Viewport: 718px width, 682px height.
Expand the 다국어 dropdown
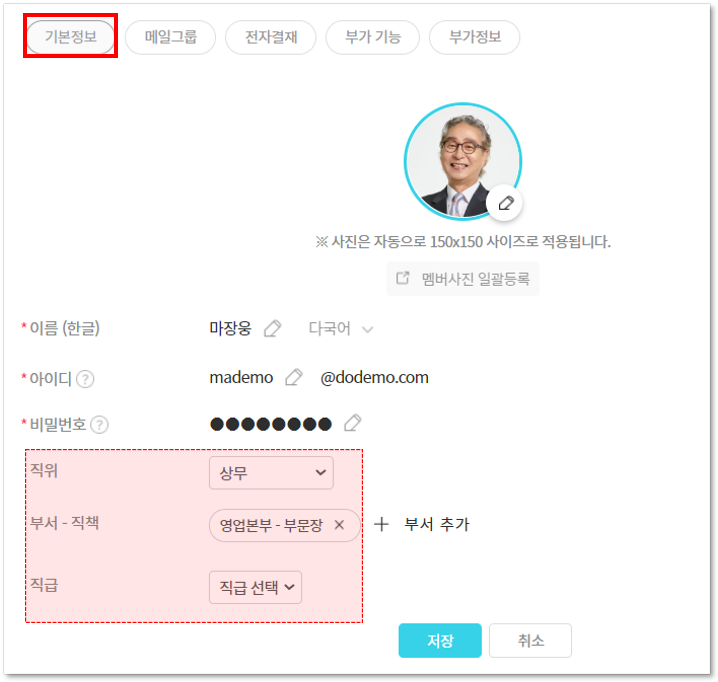(x=340, y=329)
